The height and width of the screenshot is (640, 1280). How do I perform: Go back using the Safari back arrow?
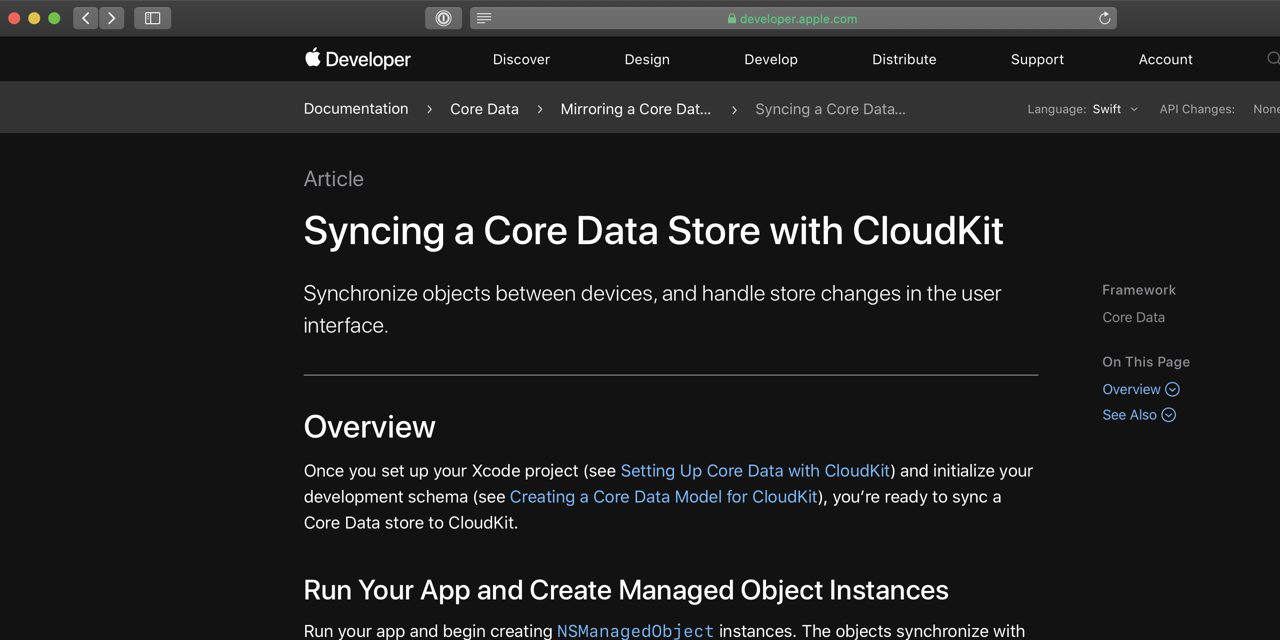point(86,18)
